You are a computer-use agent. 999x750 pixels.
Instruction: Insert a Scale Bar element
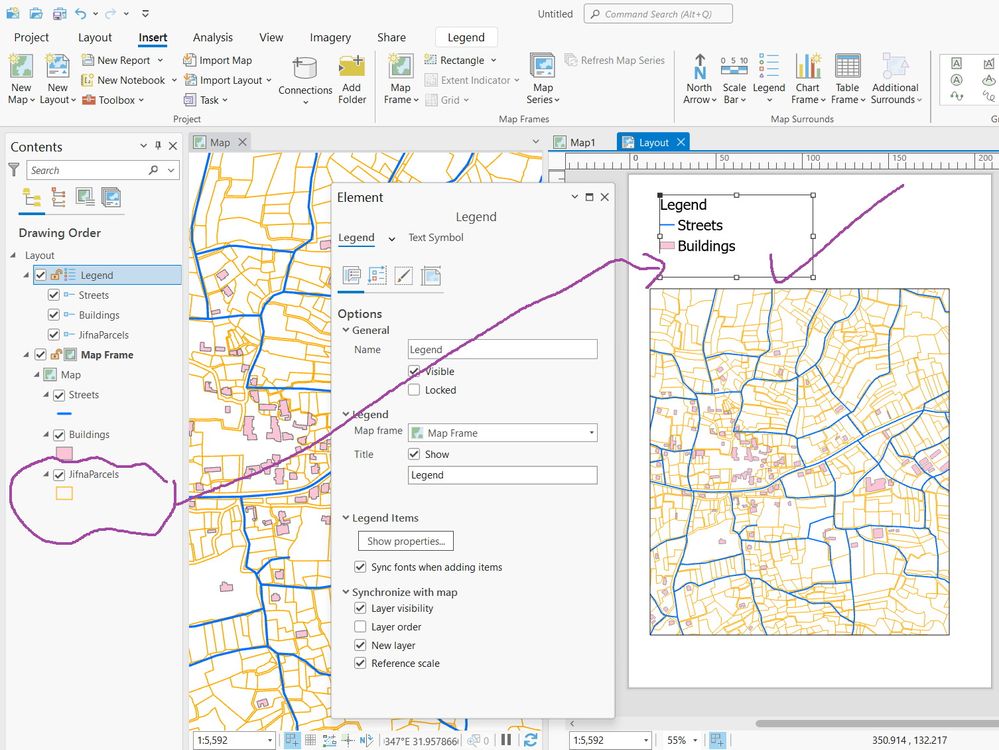(x=734, y=67)
